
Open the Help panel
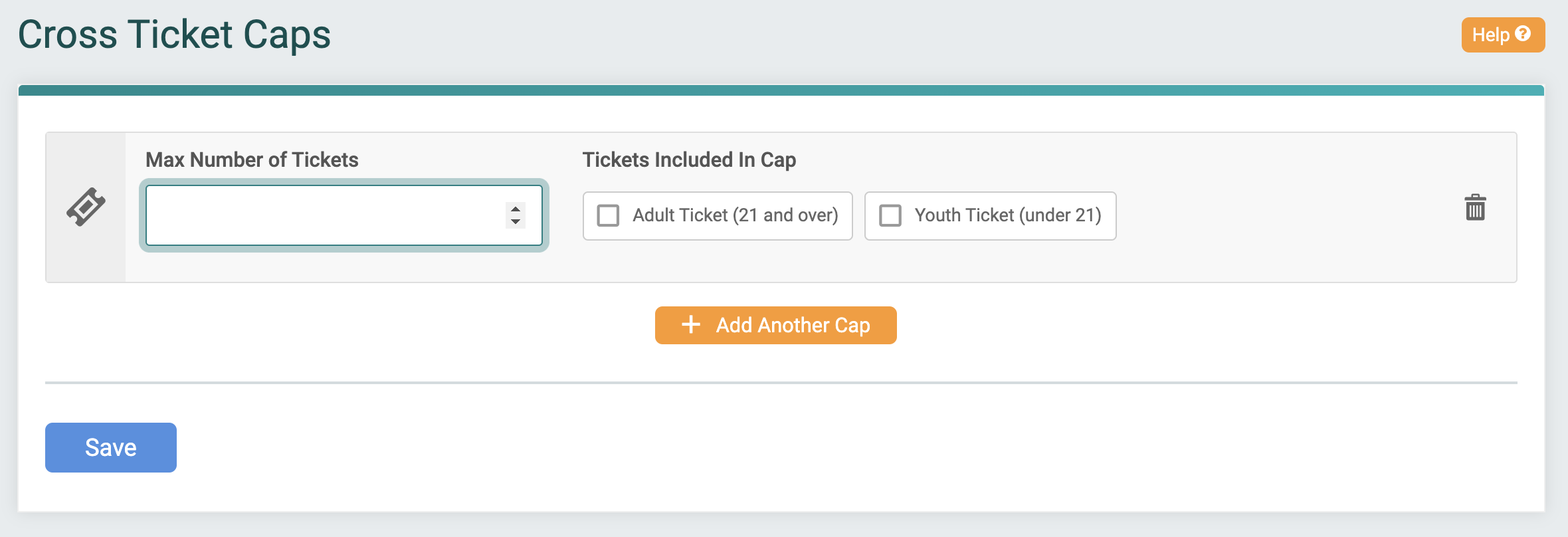click(x=1503, y=35)
